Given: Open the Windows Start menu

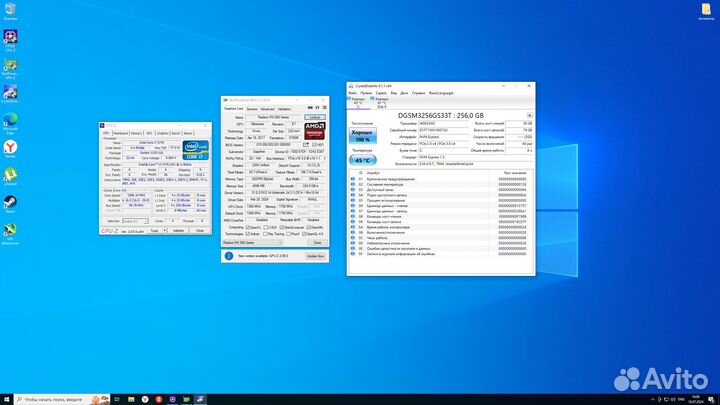Looking at the screenshot, I should click(x=6, y=399).
